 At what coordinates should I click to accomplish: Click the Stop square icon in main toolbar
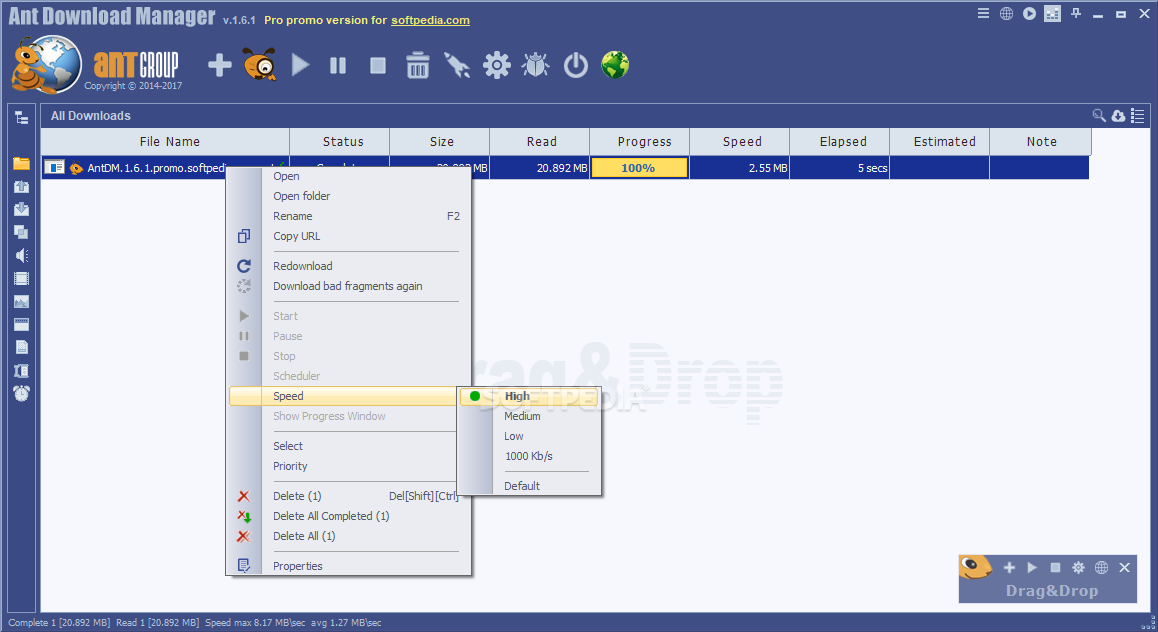coord(378,66)
